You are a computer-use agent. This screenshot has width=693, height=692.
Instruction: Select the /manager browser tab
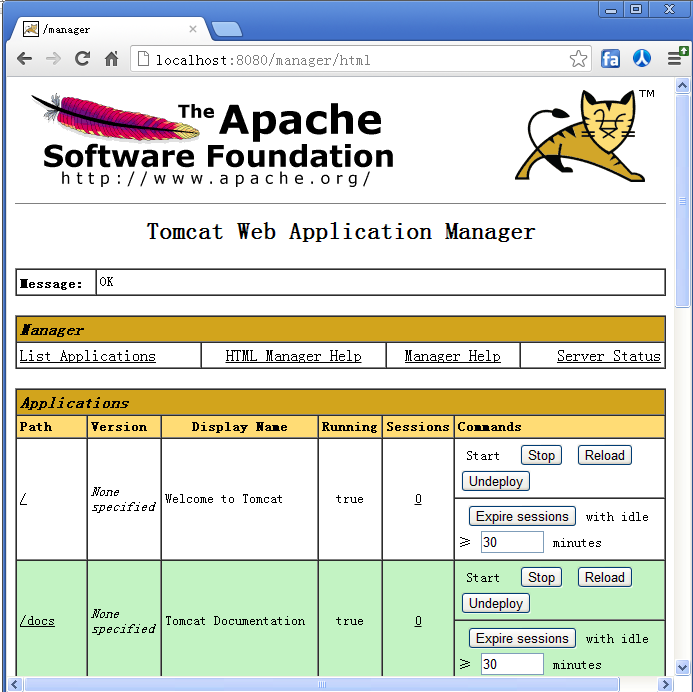pos(106,29)
